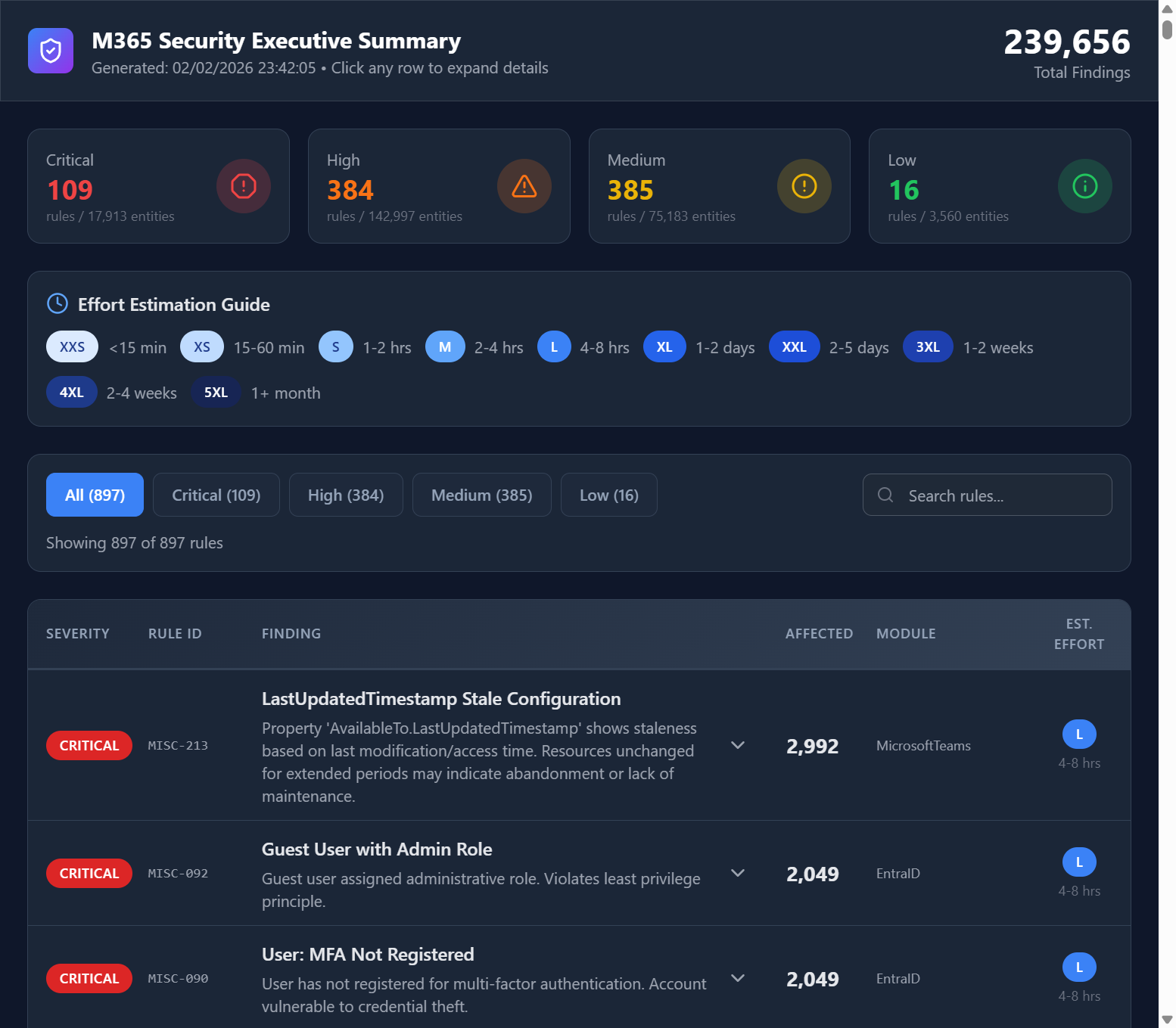Click the EntraID module on MISC-092 row

898,873
